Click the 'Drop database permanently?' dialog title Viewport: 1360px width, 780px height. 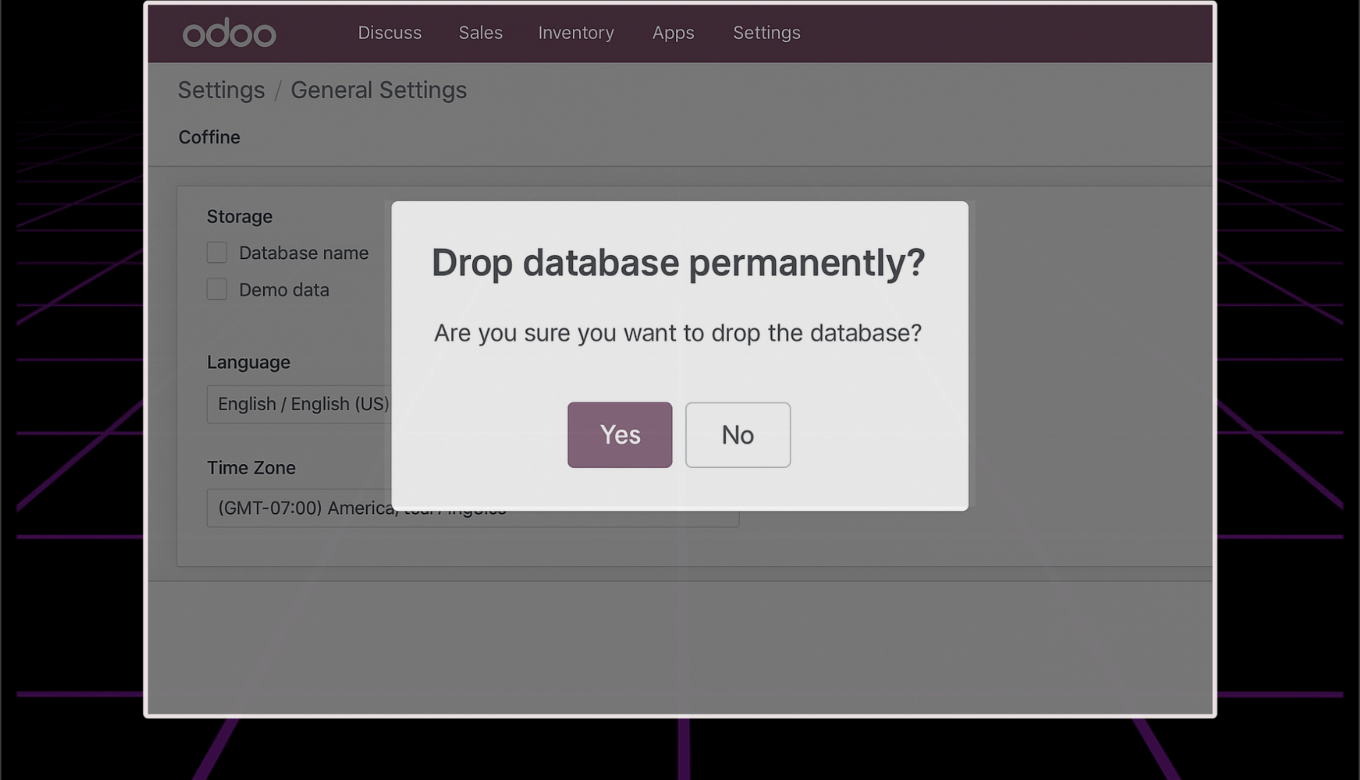click(678, 263)
